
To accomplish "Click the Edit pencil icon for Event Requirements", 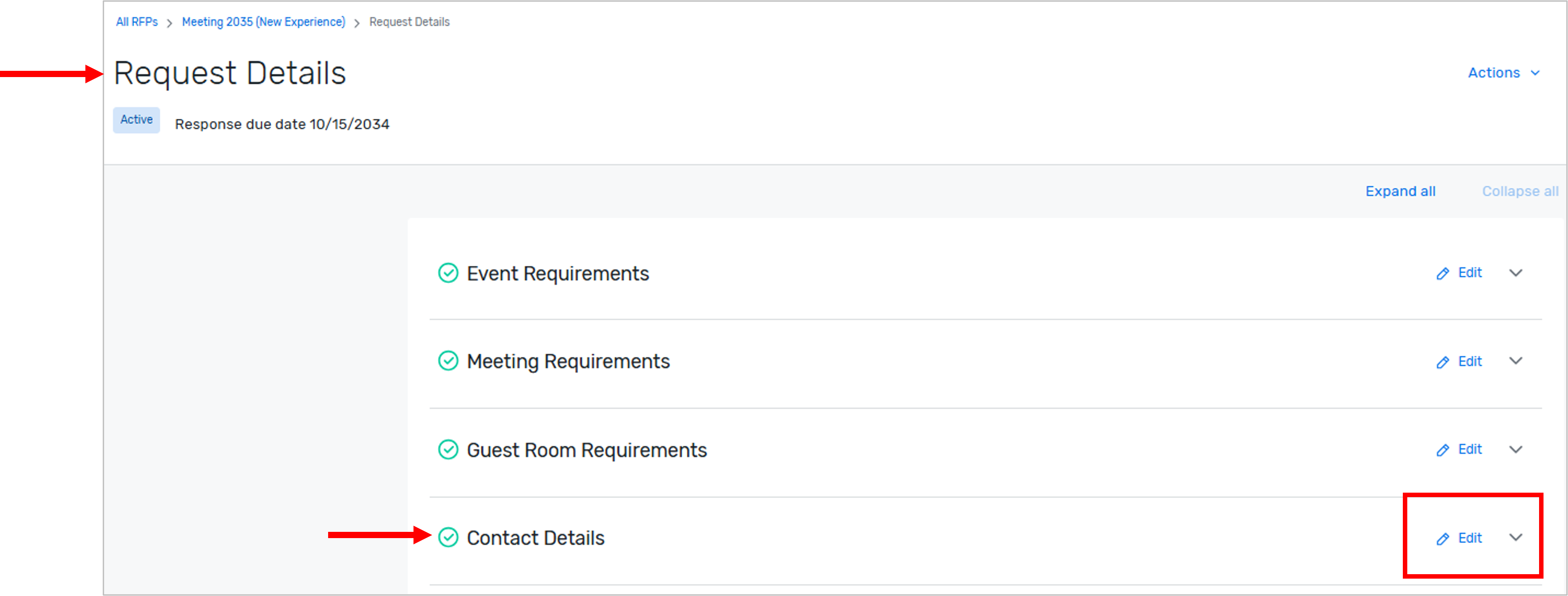I will [x=1443, y=274].
